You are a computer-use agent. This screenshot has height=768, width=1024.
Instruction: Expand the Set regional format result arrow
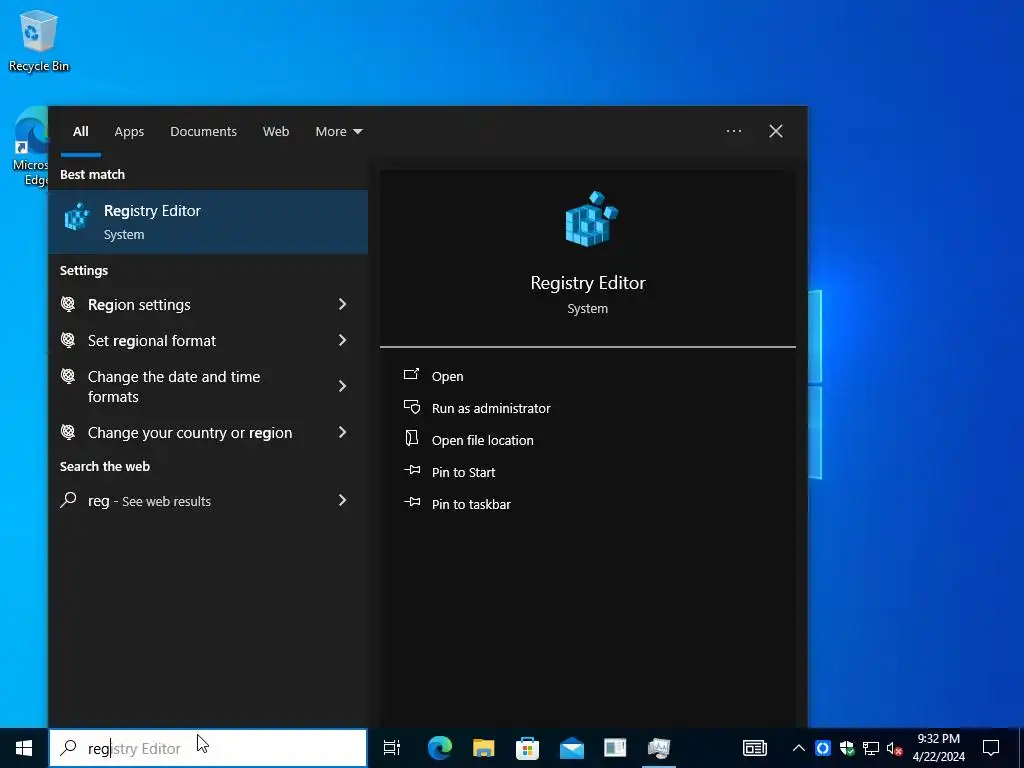pyautogui.click(x=342, y=340)
